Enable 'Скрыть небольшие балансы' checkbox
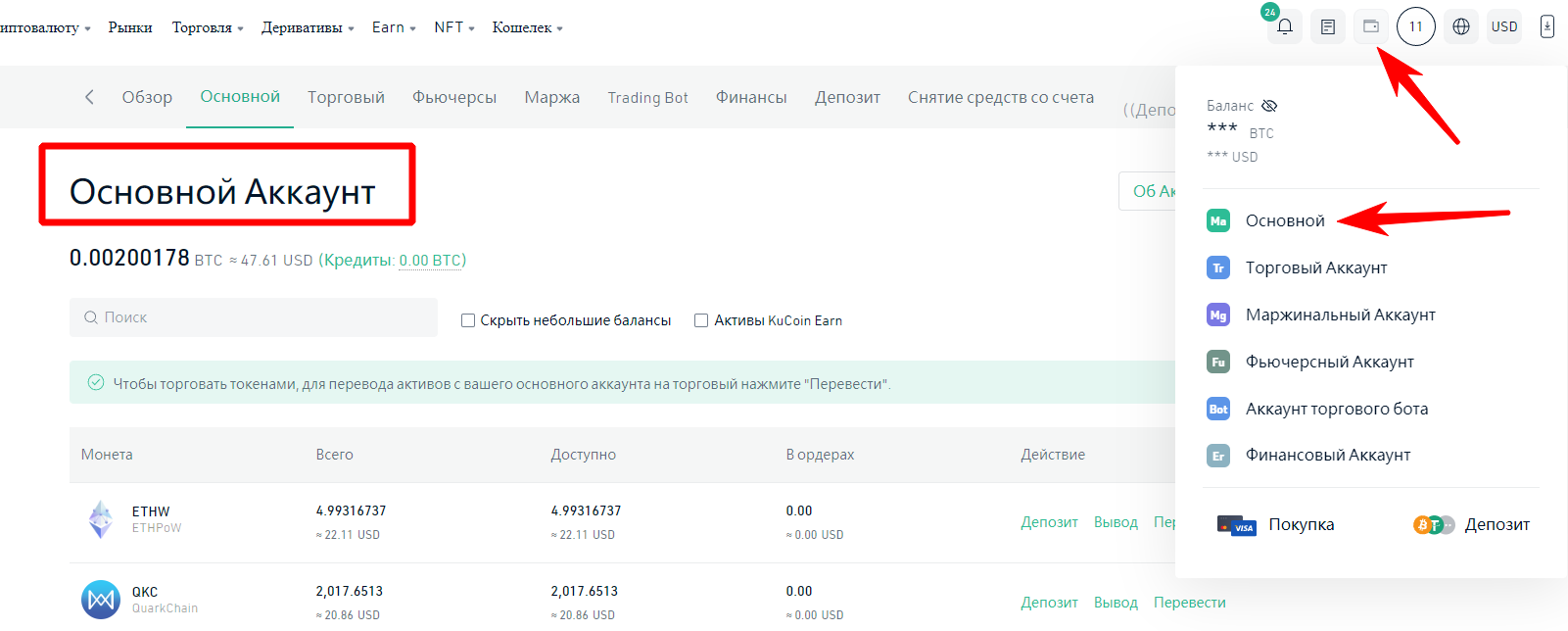1568x631 pixels. (468, 320)
